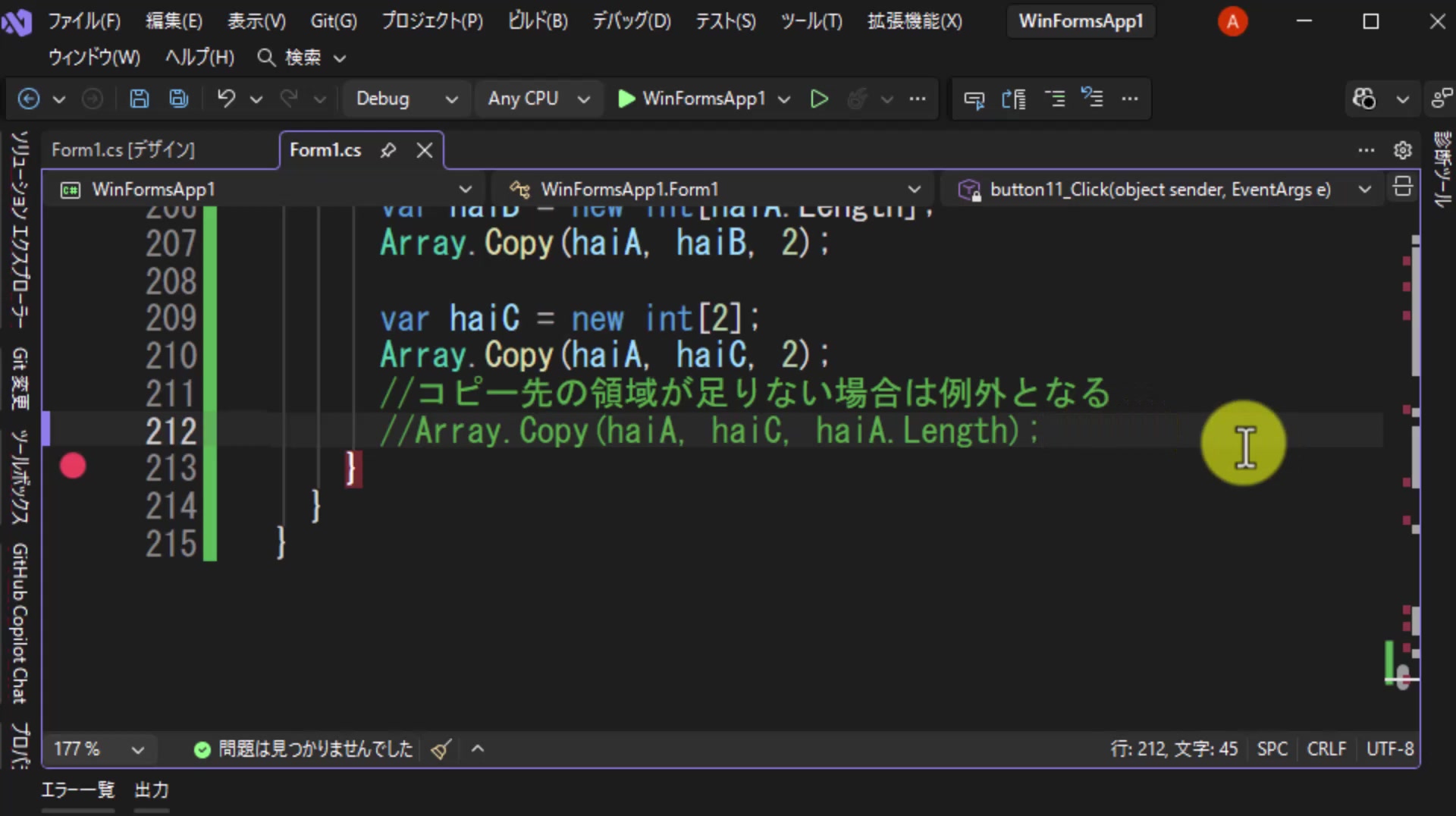Click the pin icon on Form1.cs tab
Screen dimensions: 1456x816
point(388,150)
